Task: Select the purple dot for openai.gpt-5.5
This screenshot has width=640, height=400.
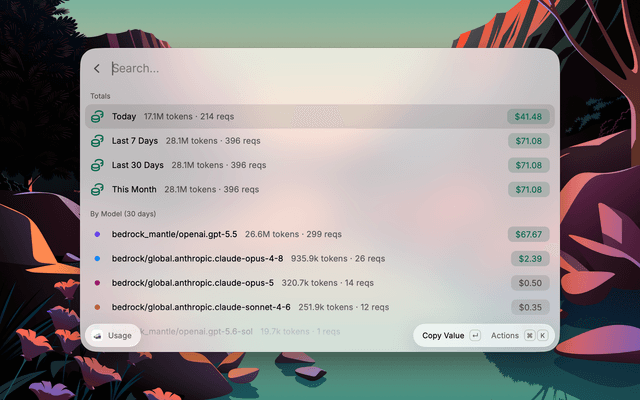Action: click(x=97, y=234)
